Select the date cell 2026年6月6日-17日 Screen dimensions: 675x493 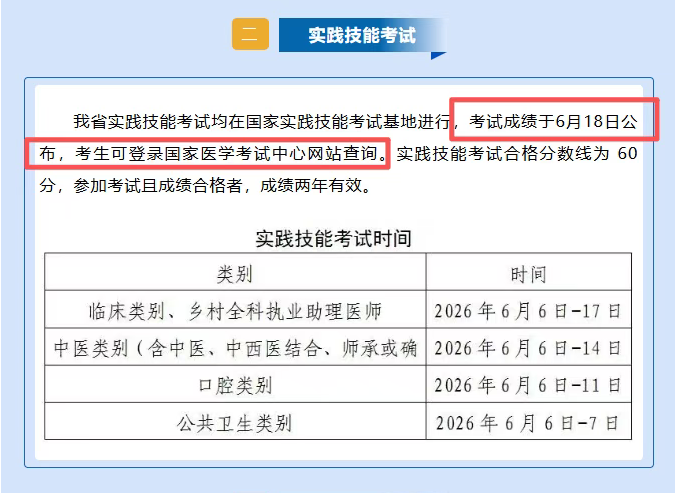(529, 310)
